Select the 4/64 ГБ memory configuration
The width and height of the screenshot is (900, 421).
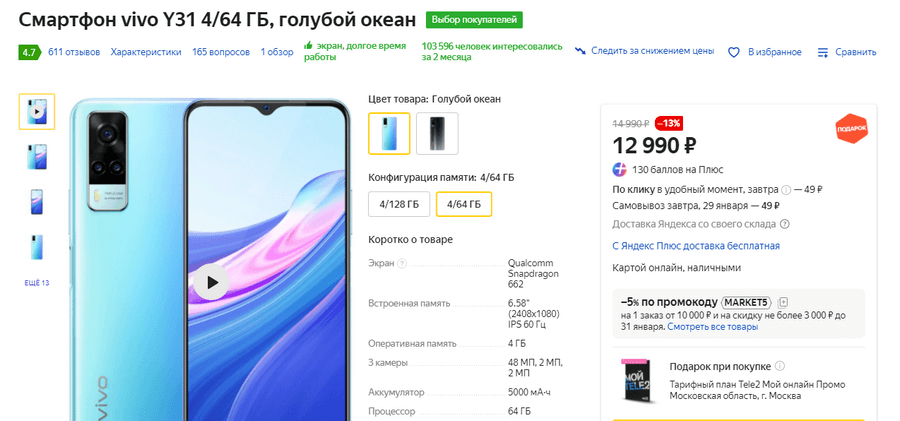464,205
